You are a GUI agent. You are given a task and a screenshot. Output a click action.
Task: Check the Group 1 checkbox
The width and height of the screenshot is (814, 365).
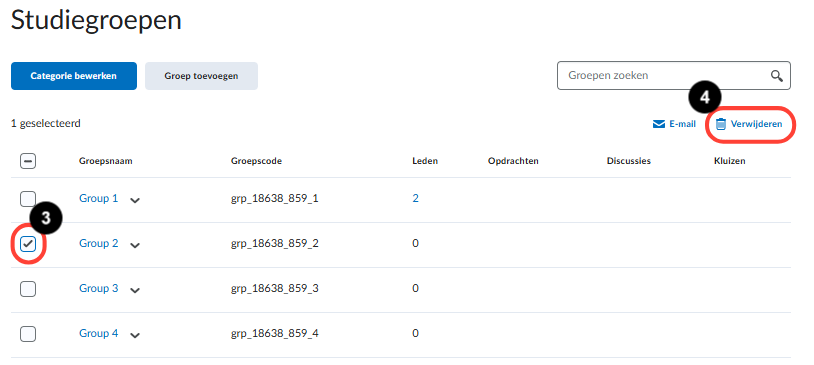[28, 199]
